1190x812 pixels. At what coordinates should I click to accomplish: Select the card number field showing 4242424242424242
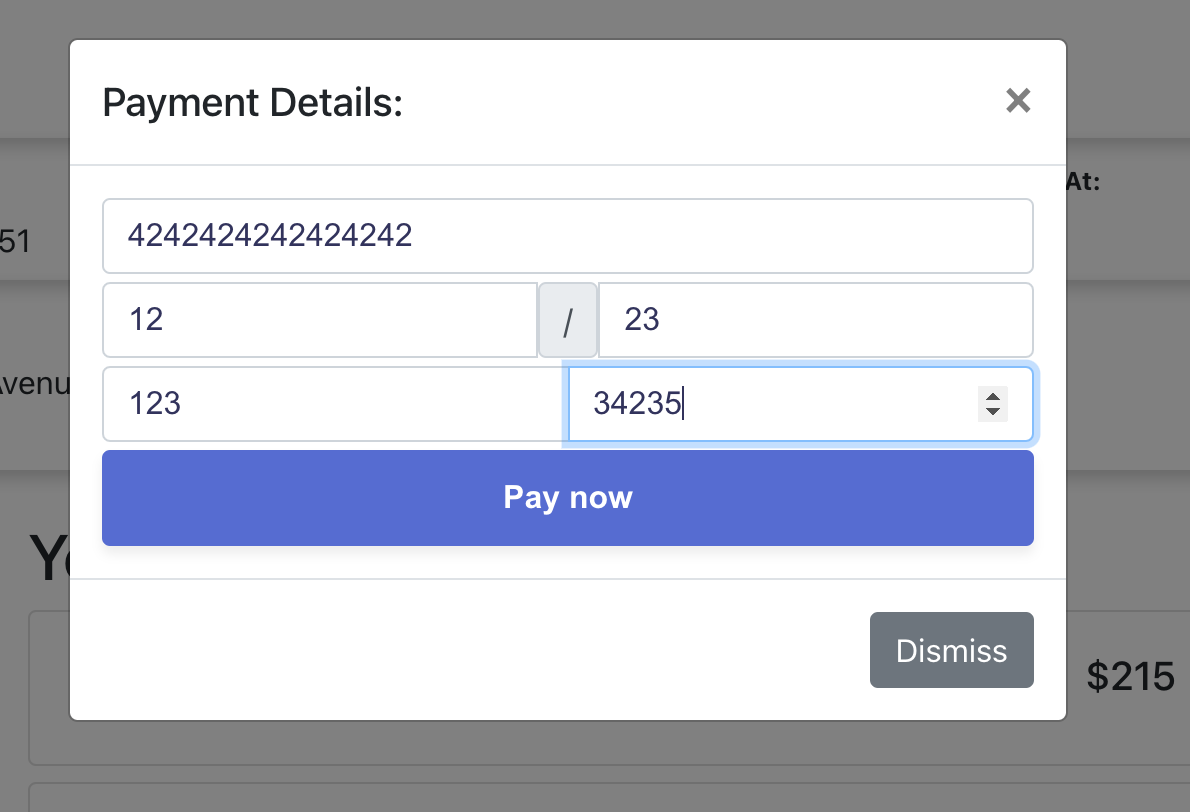pyautogui.click(x=568, y=236)
